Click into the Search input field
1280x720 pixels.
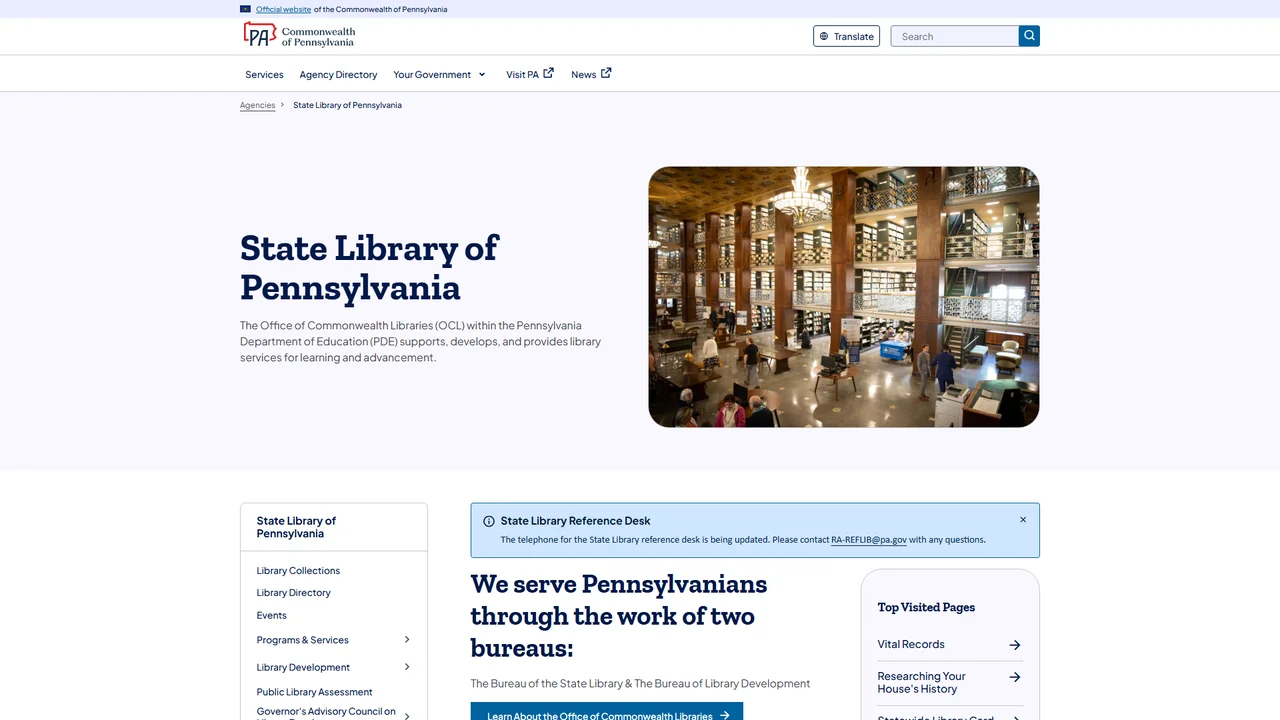[954, 36]
